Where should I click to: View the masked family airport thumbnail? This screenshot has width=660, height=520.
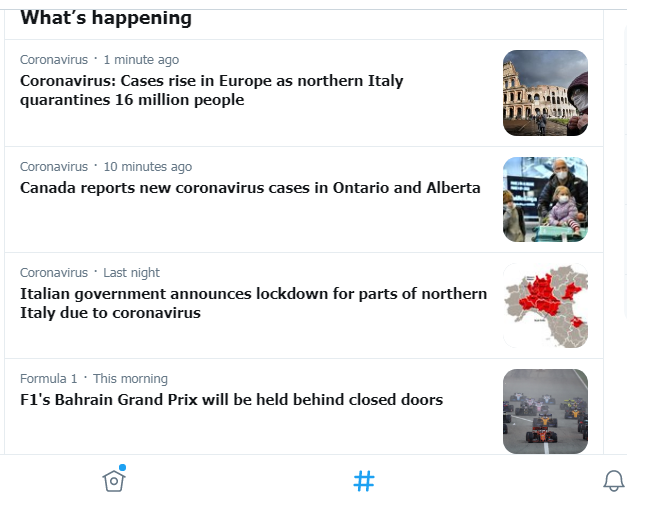pyautogui.click(x=546, y=200)
